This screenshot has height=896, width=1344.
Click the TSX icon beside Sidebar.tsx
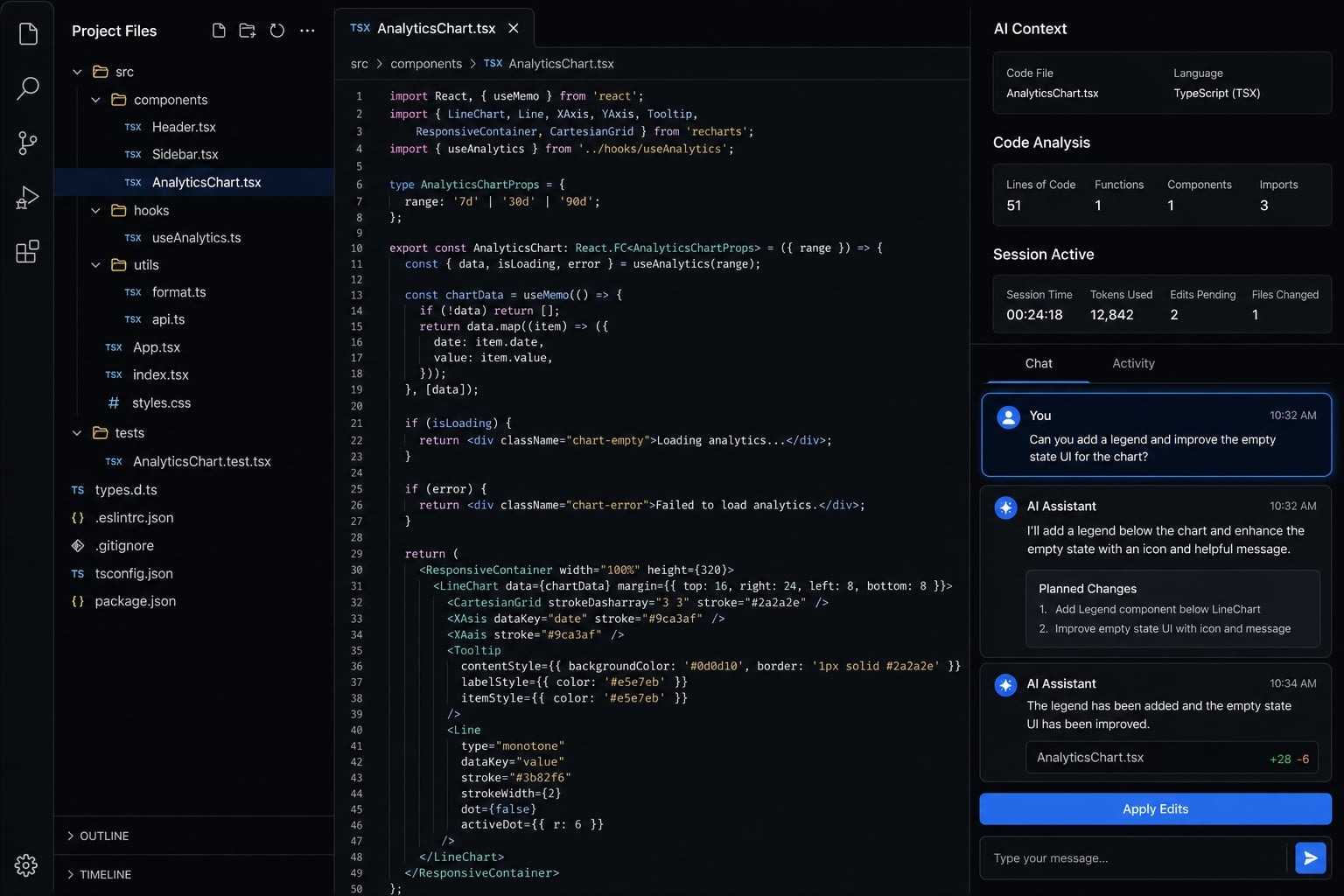(133, 155)
